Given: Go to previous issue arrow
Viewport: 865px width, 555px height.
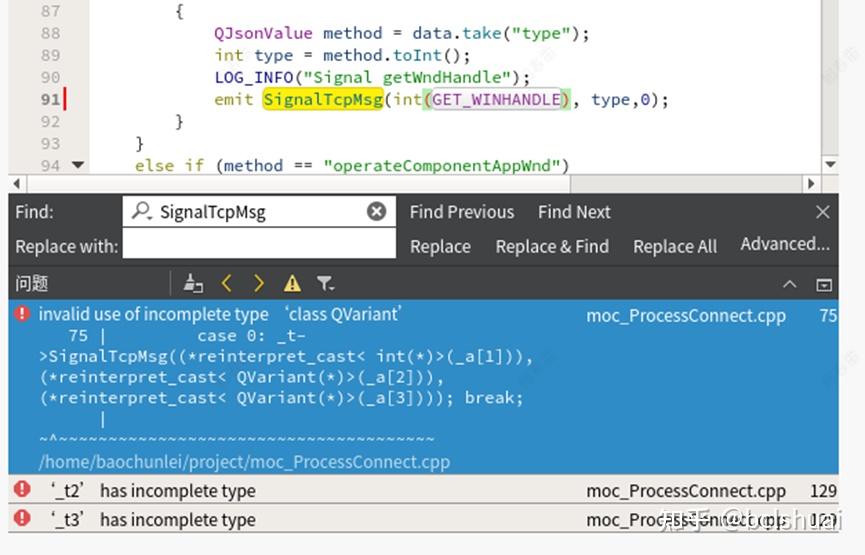Looking at the screenshot, I should coord(226,284).
